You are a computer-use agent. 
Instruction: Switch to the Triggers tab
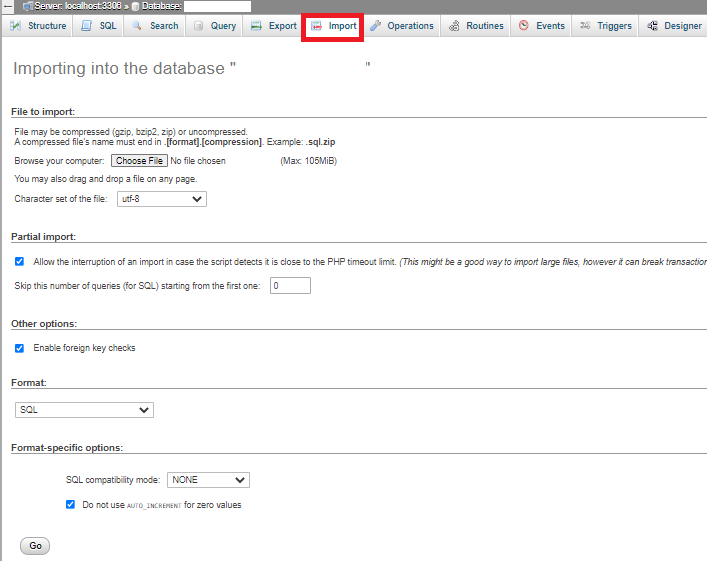606,26
